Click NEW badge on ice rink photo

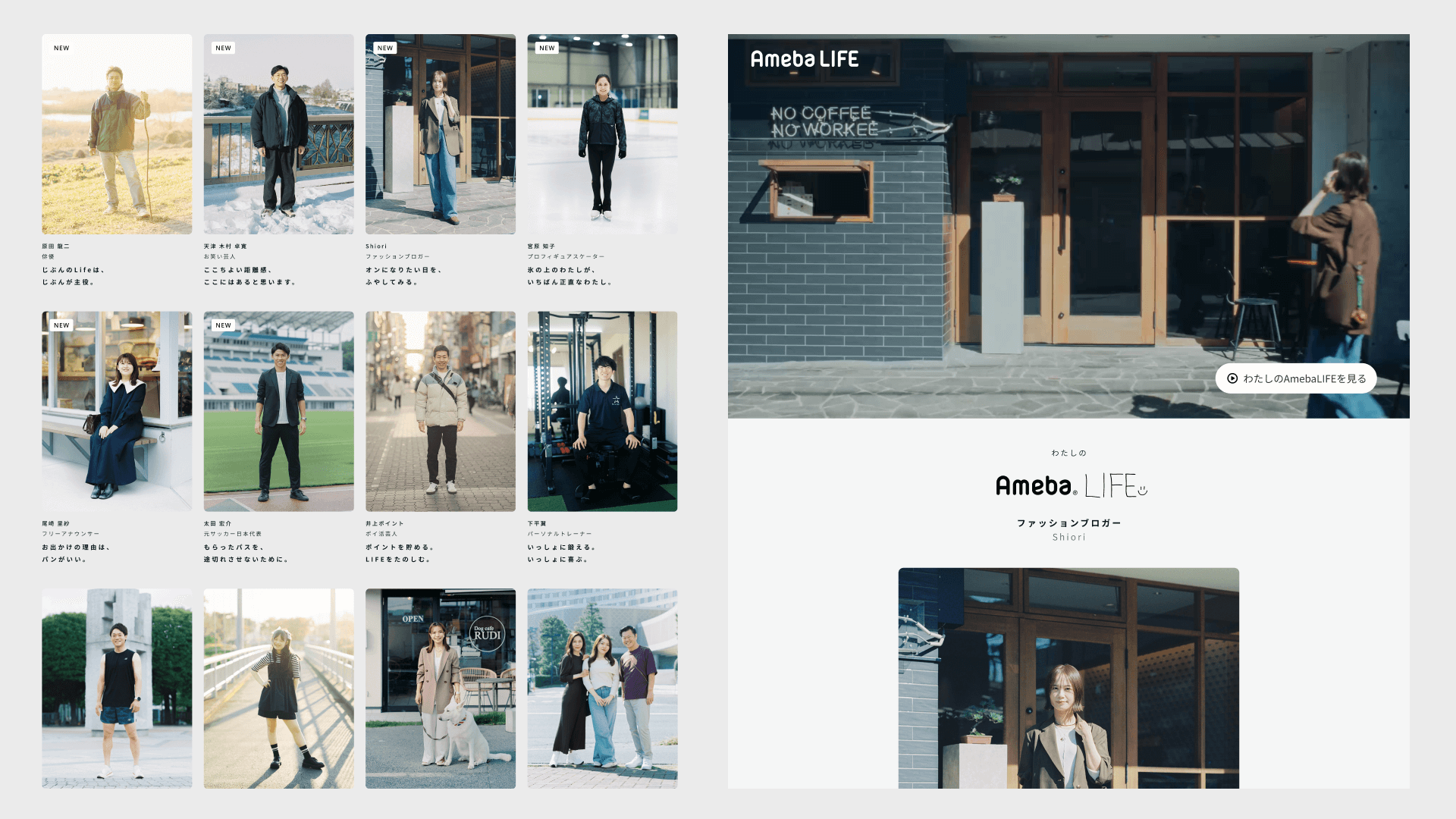click(x=547, y=48)
